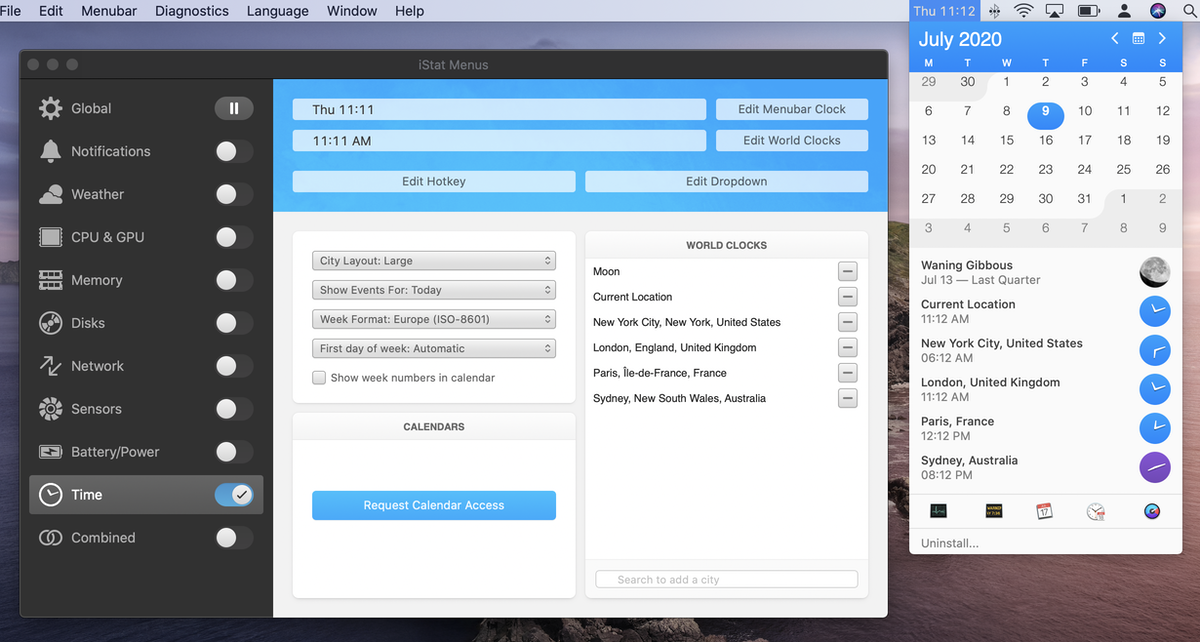Open Bluetooth status in the menu bar

pyautogui.click(x=994, y=11)
